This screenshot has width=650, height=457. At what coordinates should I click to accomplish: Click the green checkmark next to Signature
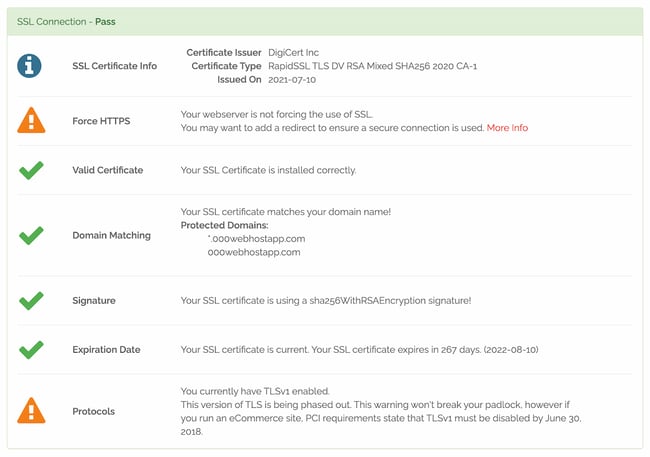(31, 300)
